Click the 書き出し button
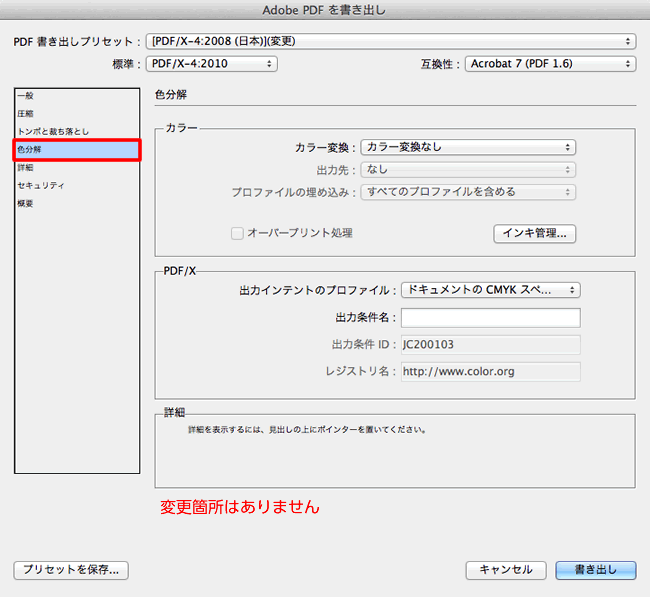 (x=596, y=570)
